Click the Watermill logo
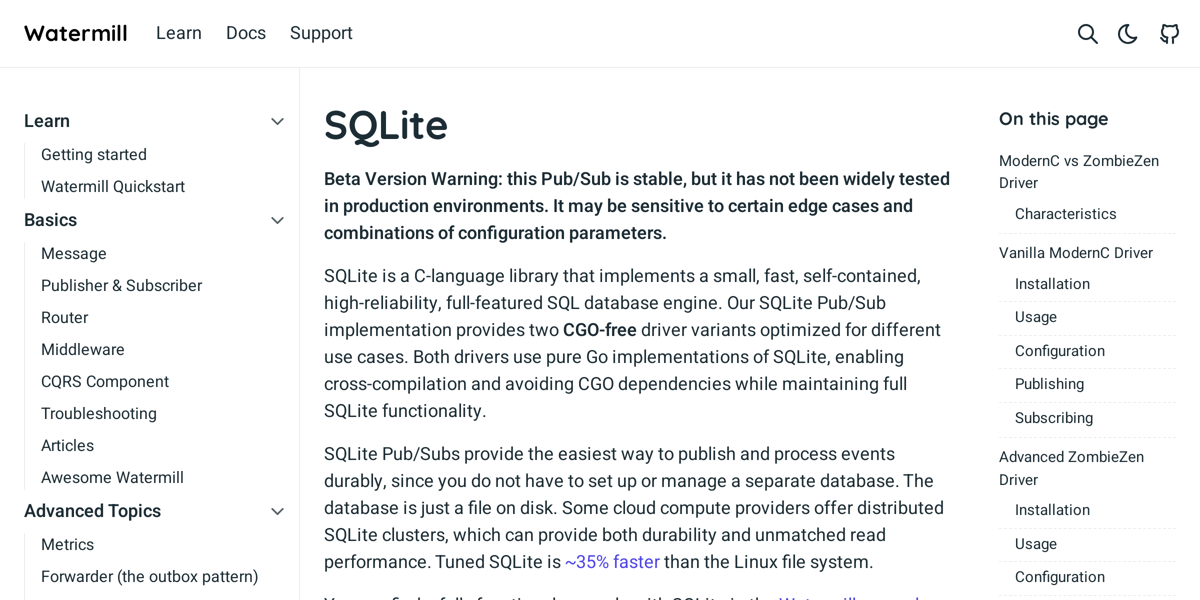This screenshot has height=600, width=1200. [x=75, y=33]
